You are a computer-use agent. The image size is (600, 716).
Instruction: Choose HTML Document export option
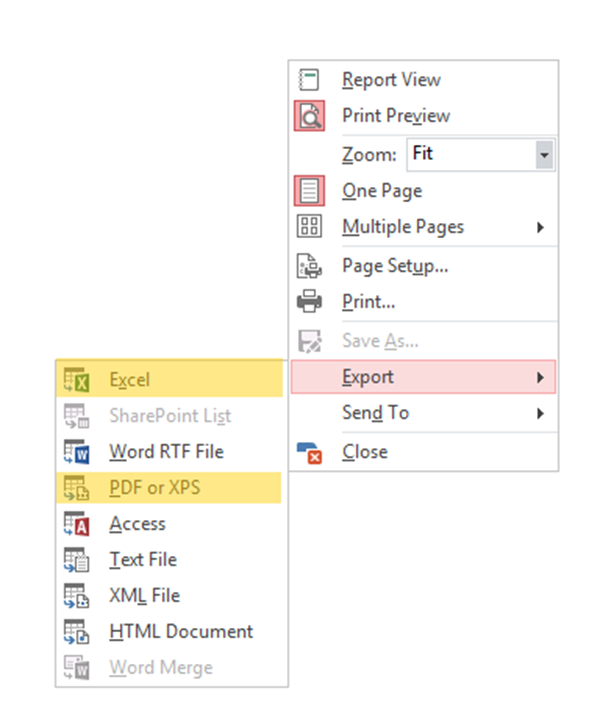pos(181,632)
